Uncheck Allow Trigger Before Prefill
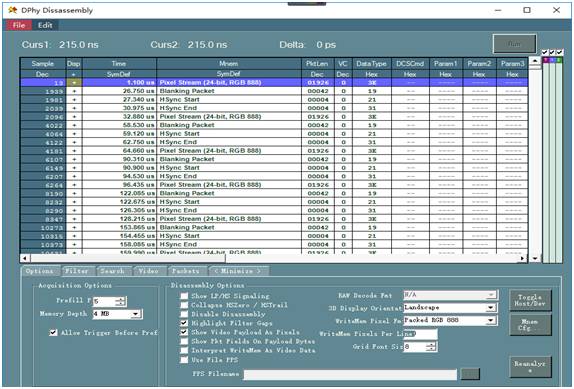The width and height of the screenshot is (574, 389). [x=53, y=333]
